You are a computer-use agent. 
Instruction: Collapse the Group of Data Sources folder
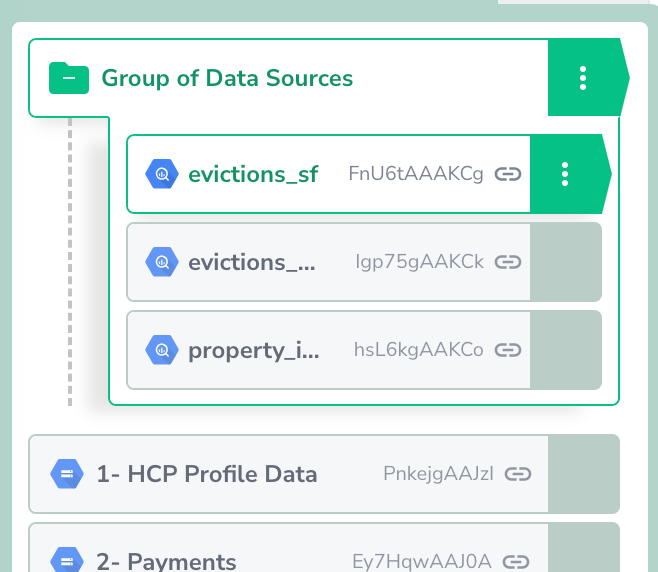click(x=69, y=78)
